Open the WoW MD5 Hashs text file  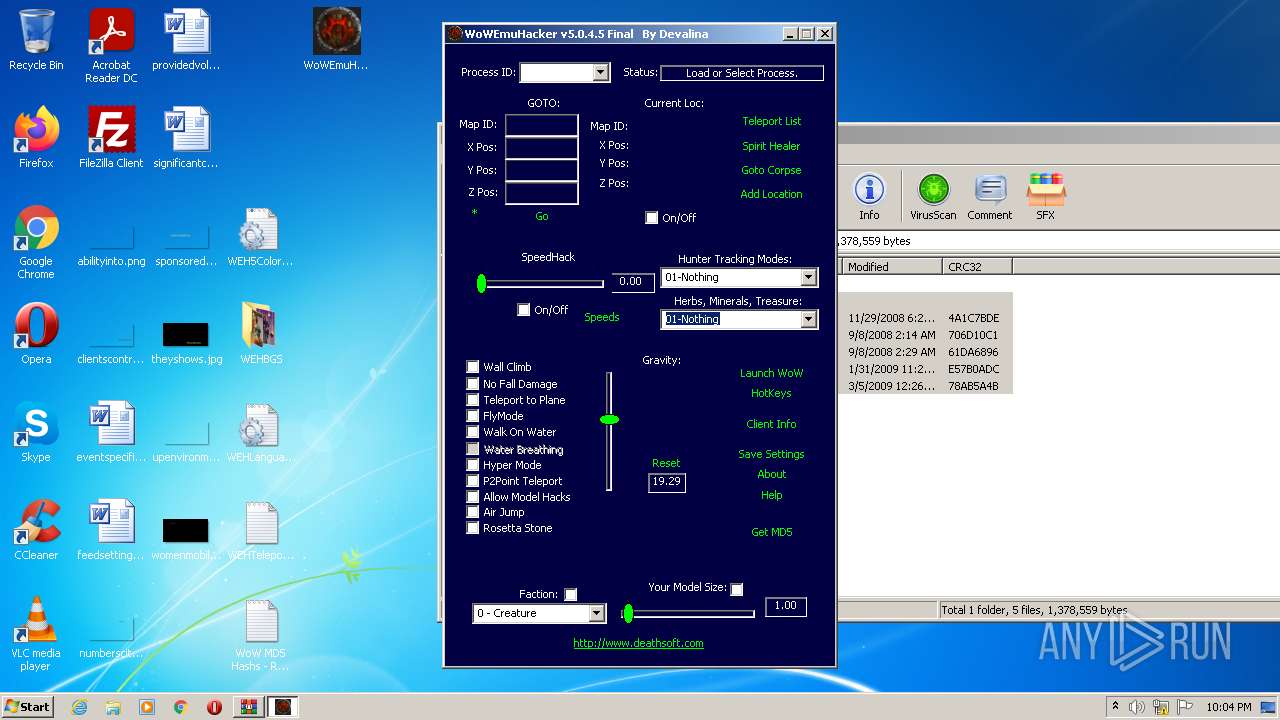[x=260, y=634]
